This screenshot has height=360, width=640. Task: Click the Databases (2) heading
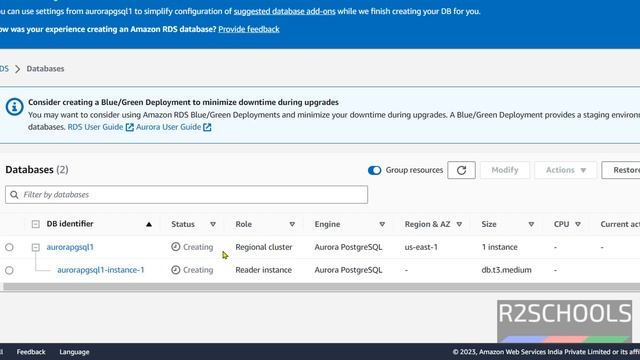point(37,169)
